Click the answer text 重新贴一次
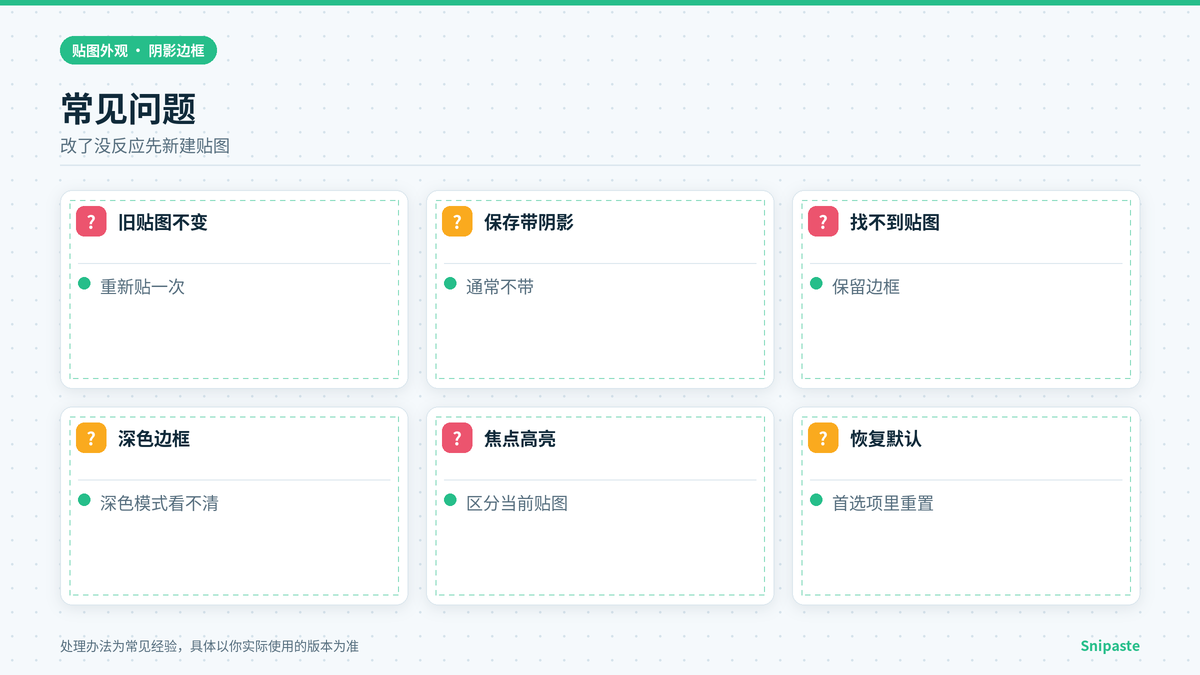1200x675 pixels. pyautogui.click(x=142, y=287)
